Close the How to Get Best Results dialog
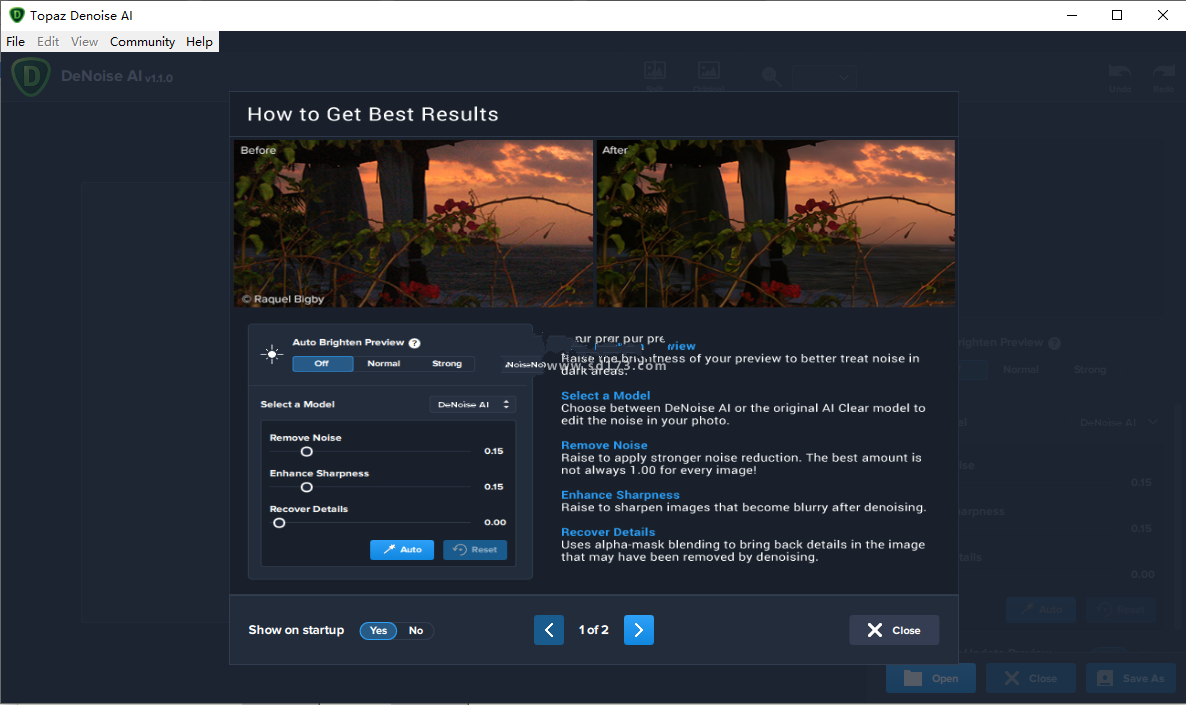Image resolution: width=1186 pixels, height=705 pixels. click(x=894, y=630)
